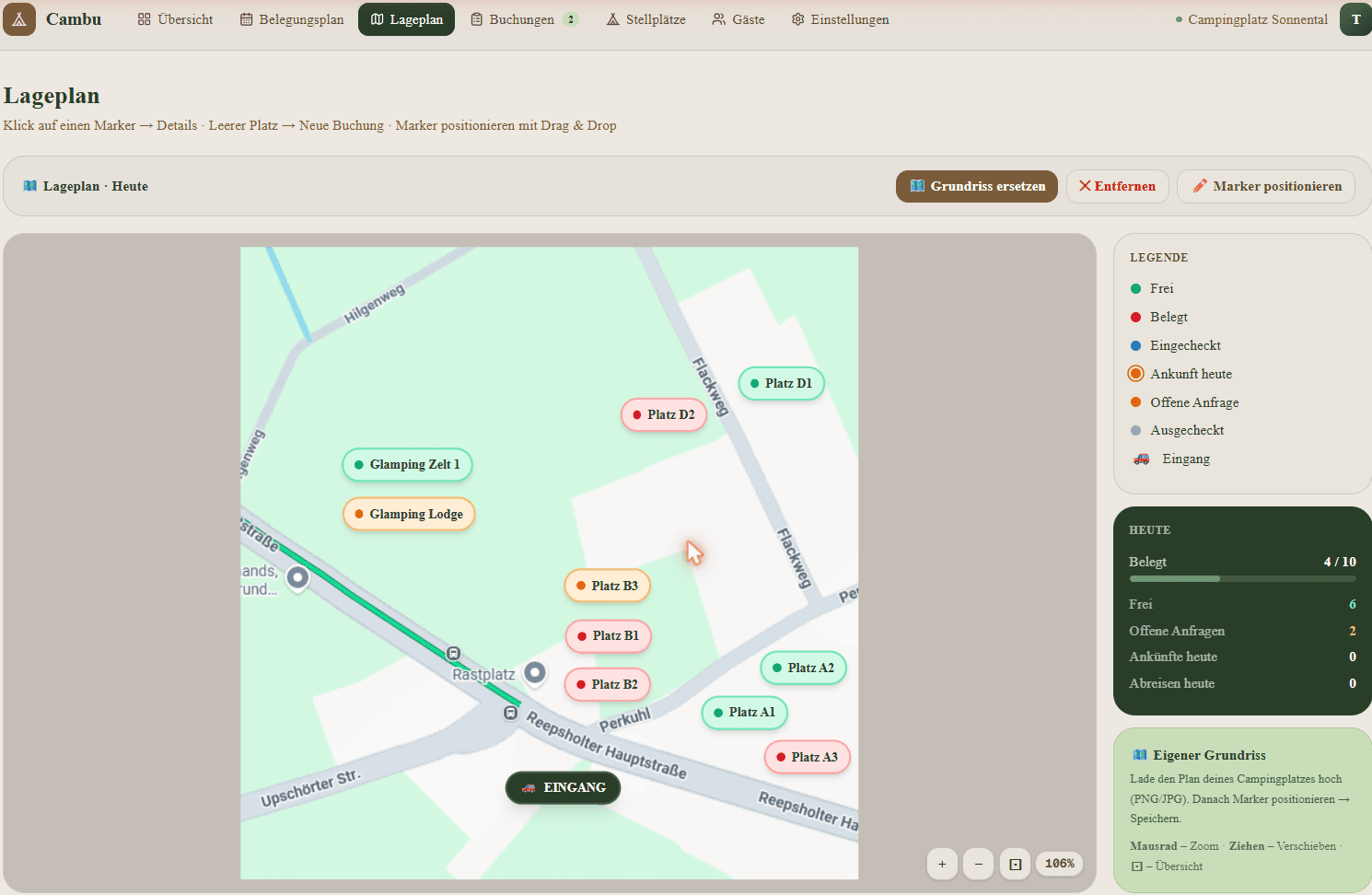Click the Eigener Grundriss map icon
Screen dimensions: 1372x895
pyautogui.click(x=1140, y=755)
